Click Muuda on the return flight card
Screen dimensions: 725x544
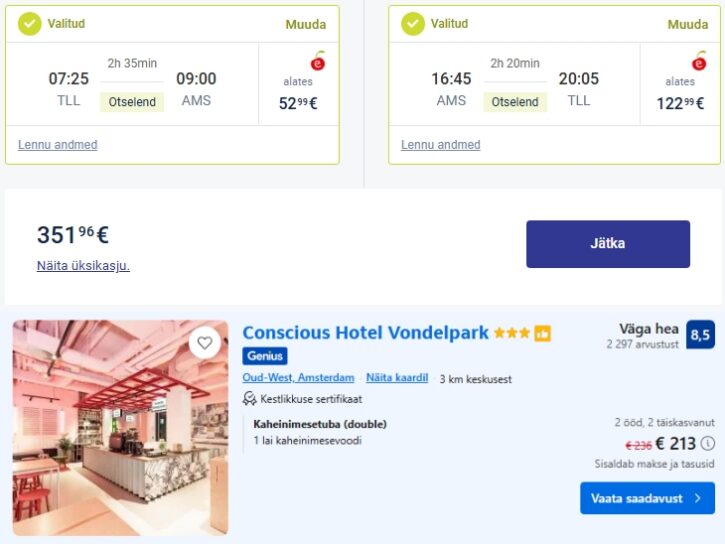(688, 24)
